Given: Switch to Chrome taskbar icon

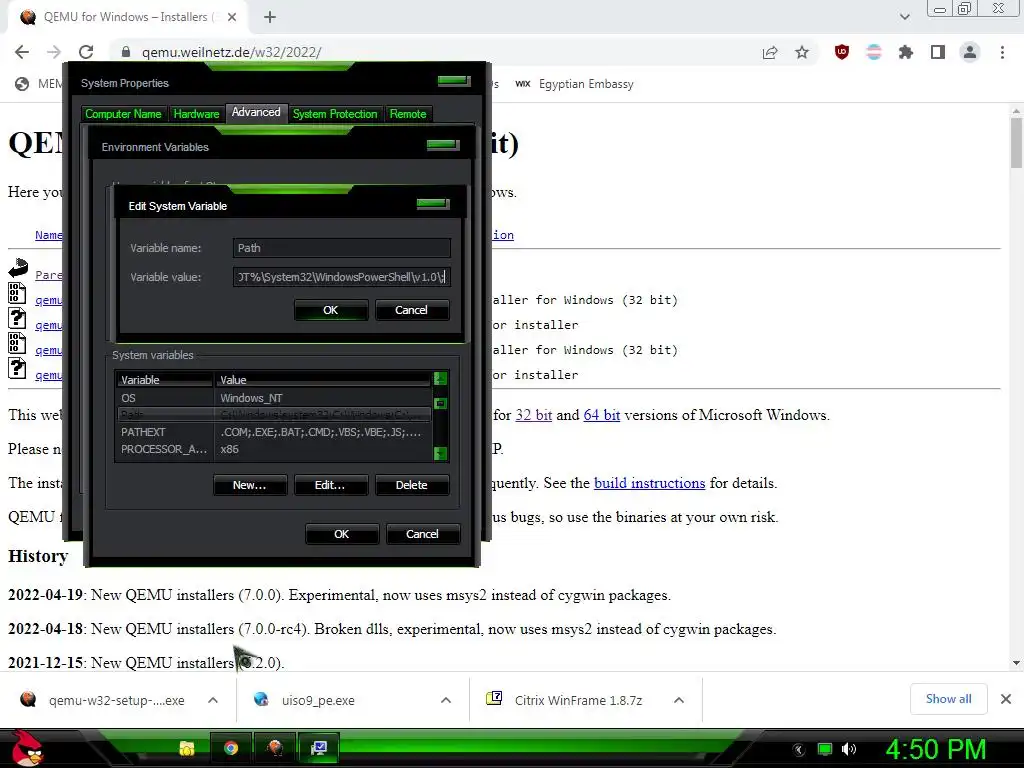Looking at the screenshot, I should click(x=231, y=748).
